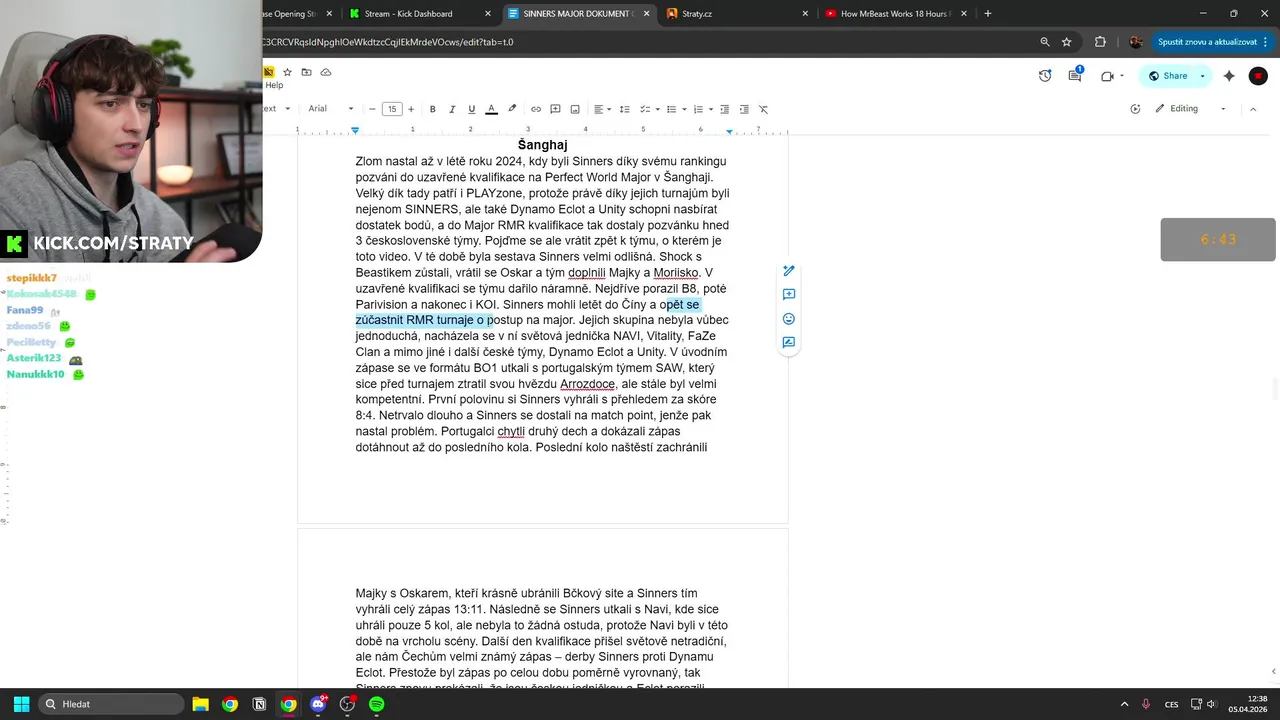Viewport: 1280px width, 720px height.
Task: Switch to the Straty.cz tab
Action: pyautogui.click(x=738, y=14)
